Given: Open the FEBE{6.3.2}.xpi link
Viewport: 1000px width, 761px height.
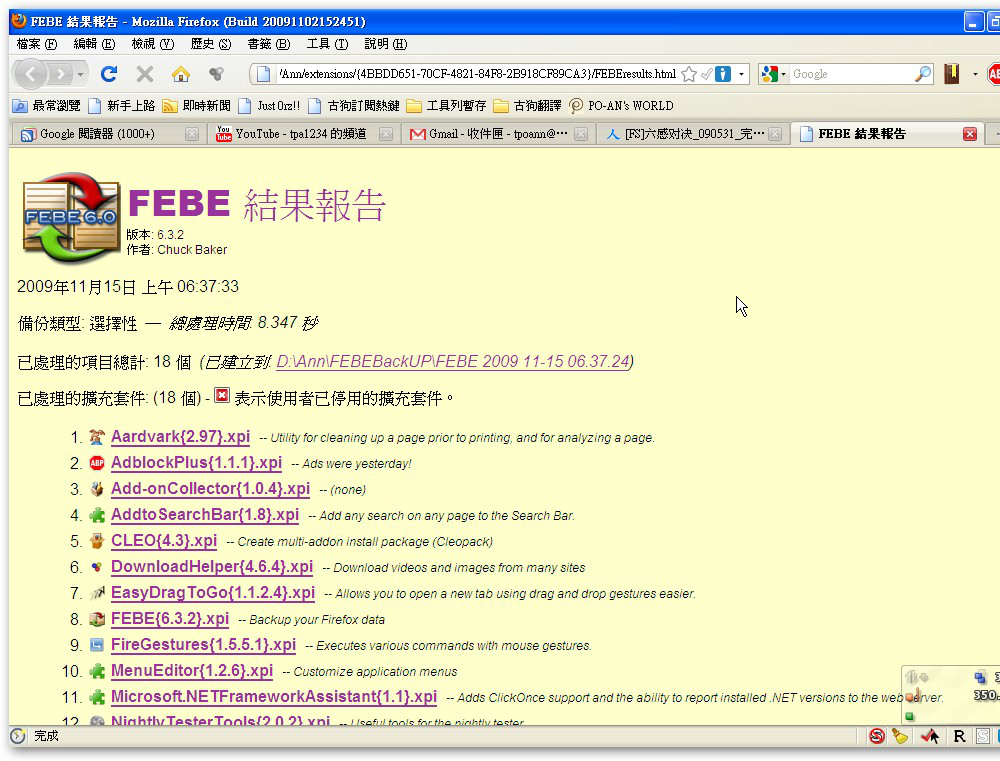Looking at the screenshot, I should [x=170, y=619].
